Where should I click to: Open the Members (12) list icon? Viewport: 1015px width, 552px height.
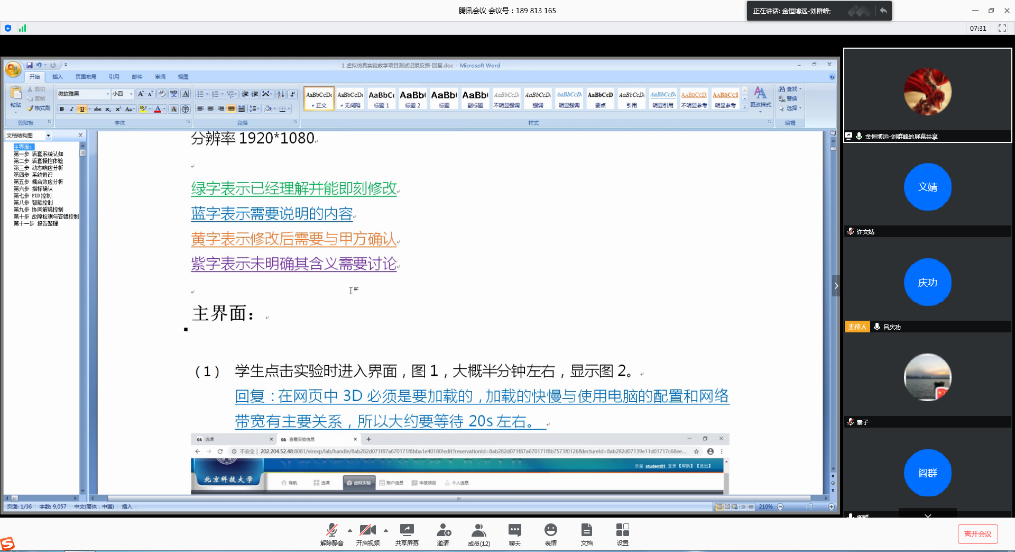(479, 532)
